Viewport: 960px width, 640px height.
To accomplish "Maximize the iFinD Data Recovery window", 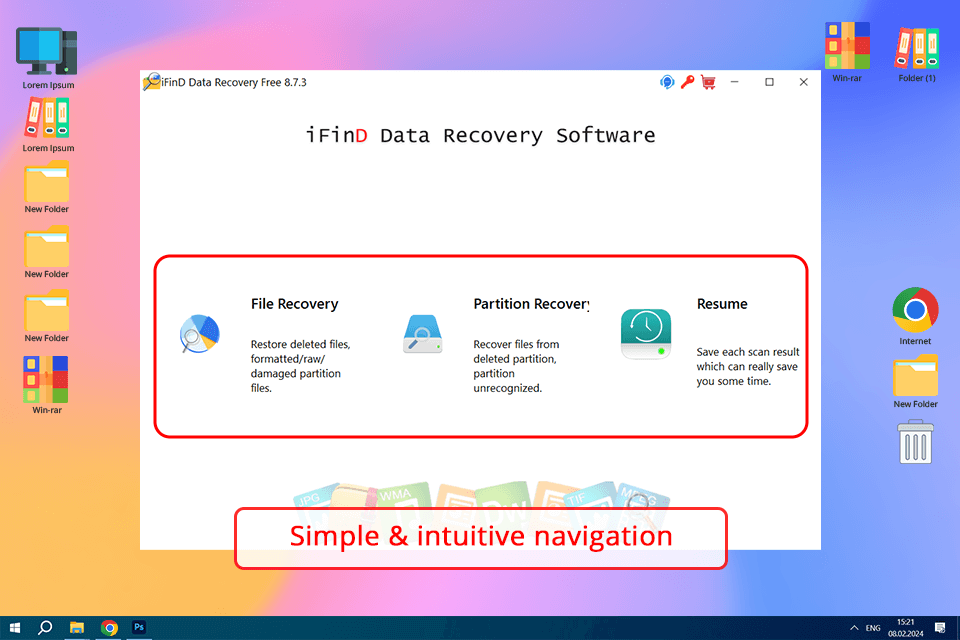I will click(769, 82).
